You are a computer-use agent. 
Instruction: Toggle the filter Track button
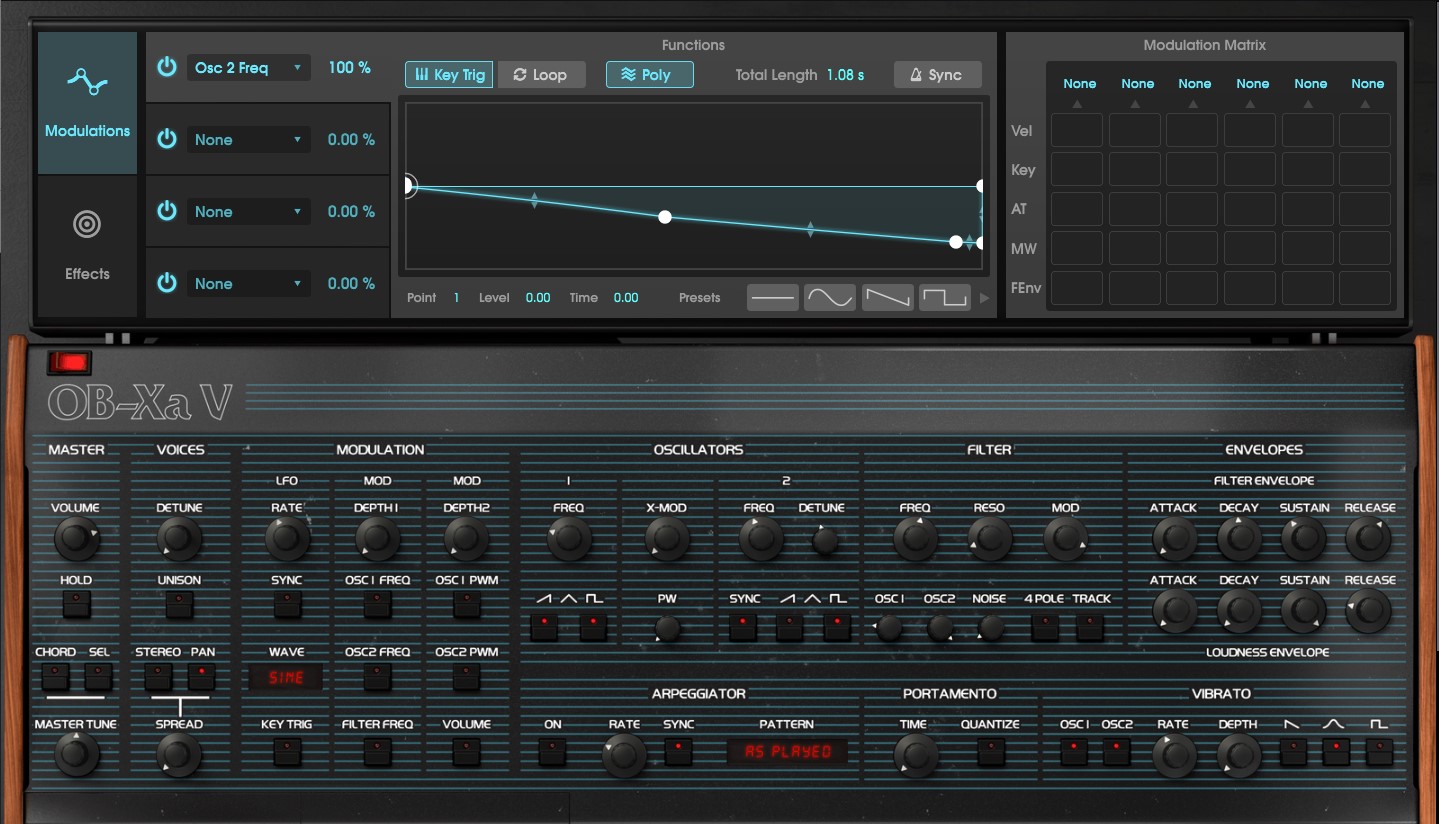pyautogui.click(x=1090, y=627)
